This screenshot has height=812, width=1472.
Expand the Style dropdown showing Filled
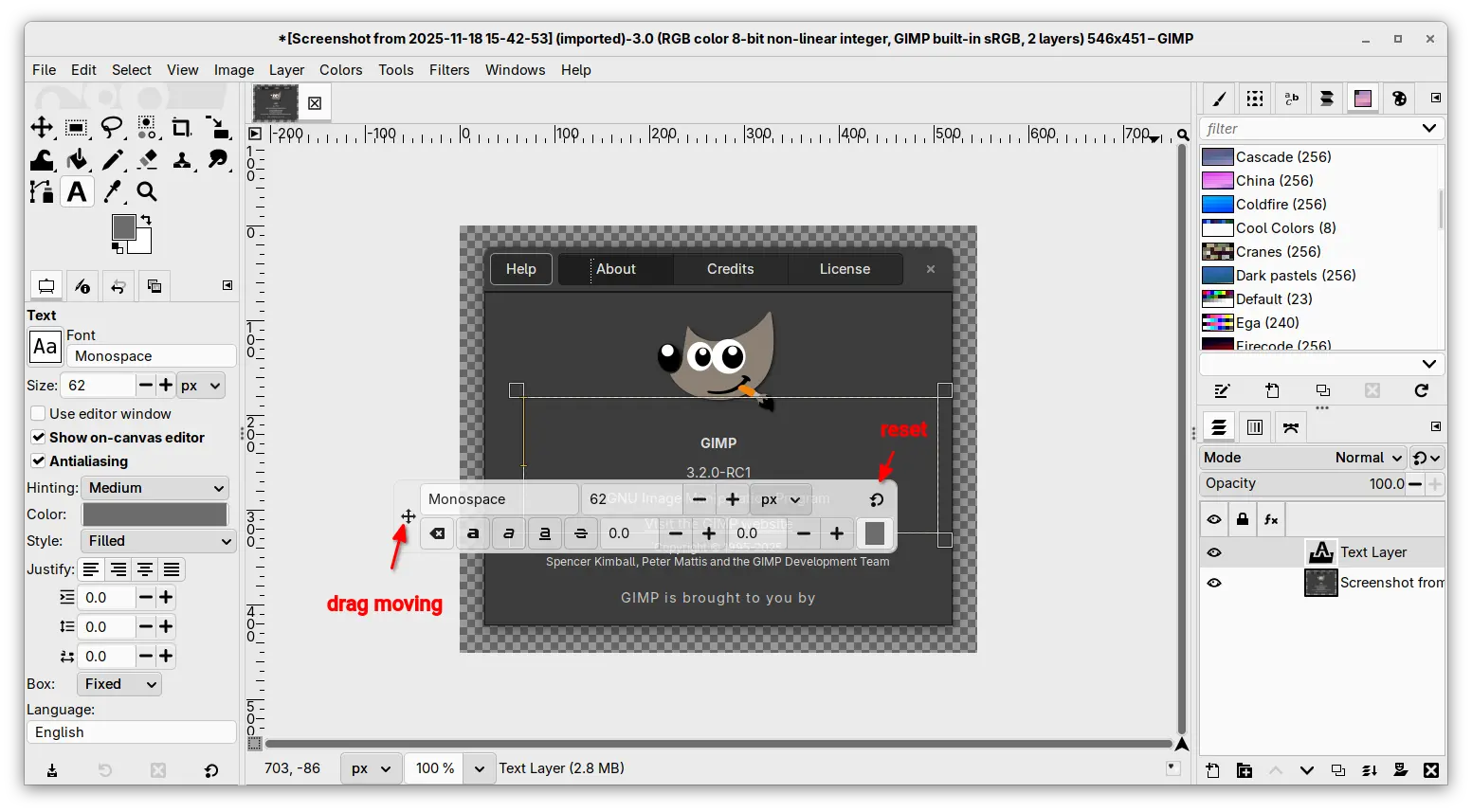pyautogui.click(x=157, y=541)
